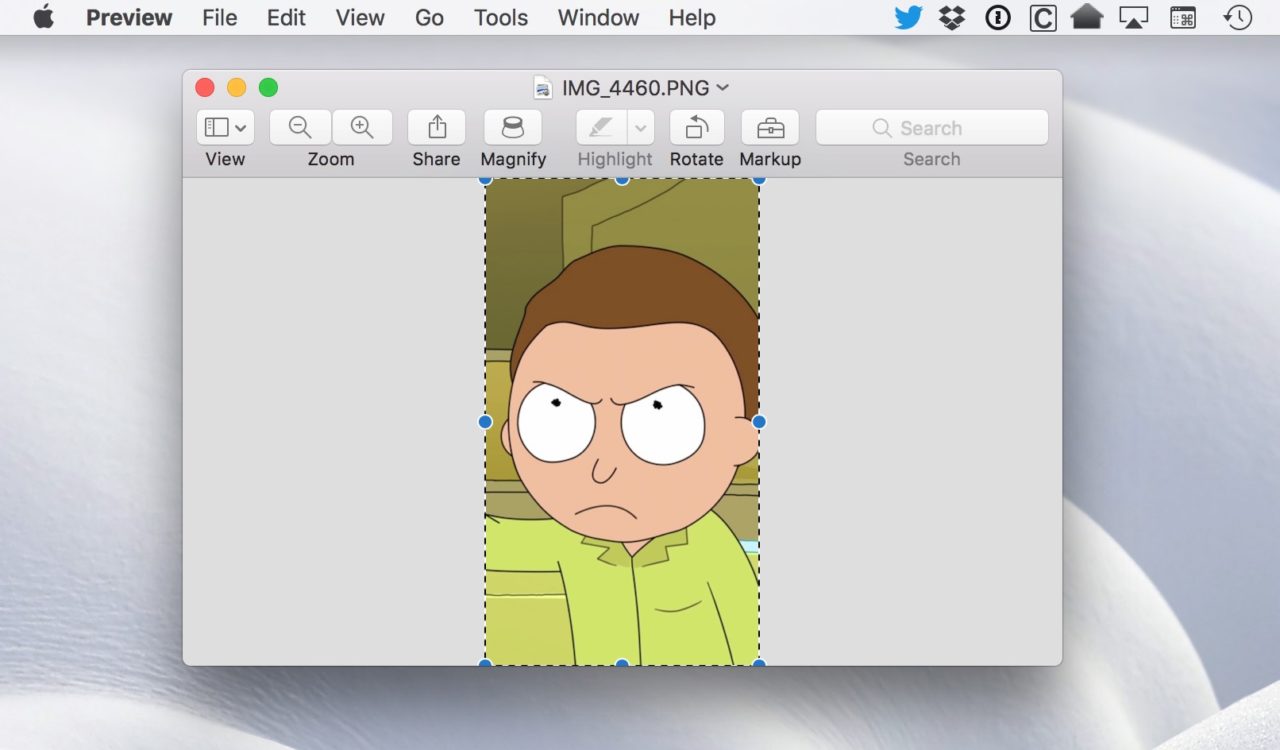The height and width of the screenshot is (750, 1280).
Task: Zoom in on the image
Action: (362, 127)
